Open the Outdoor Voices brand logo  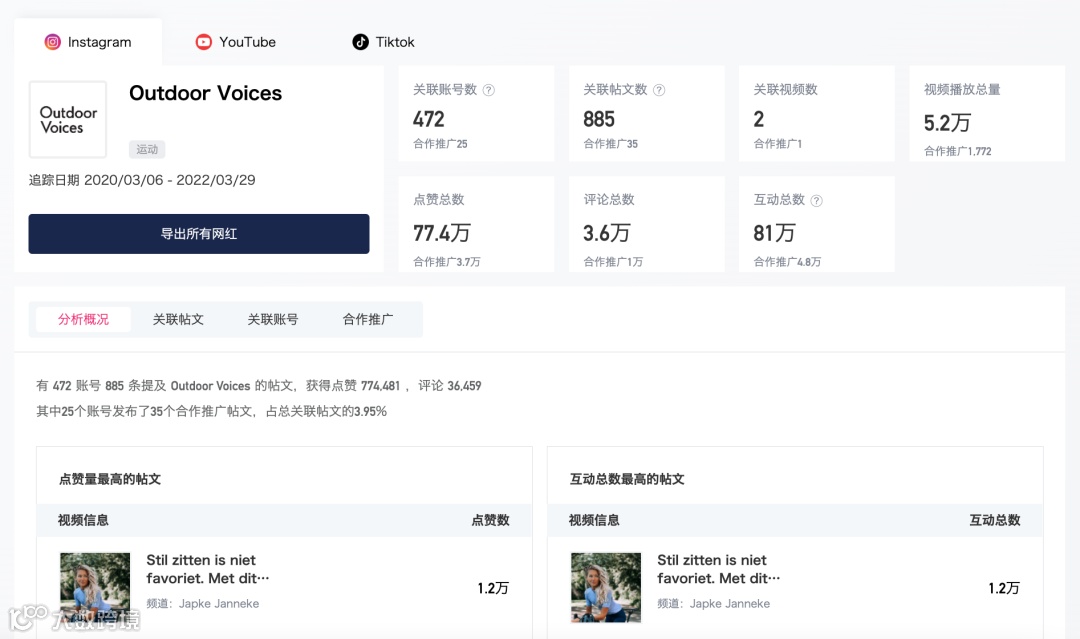click(x=68, y=119)
